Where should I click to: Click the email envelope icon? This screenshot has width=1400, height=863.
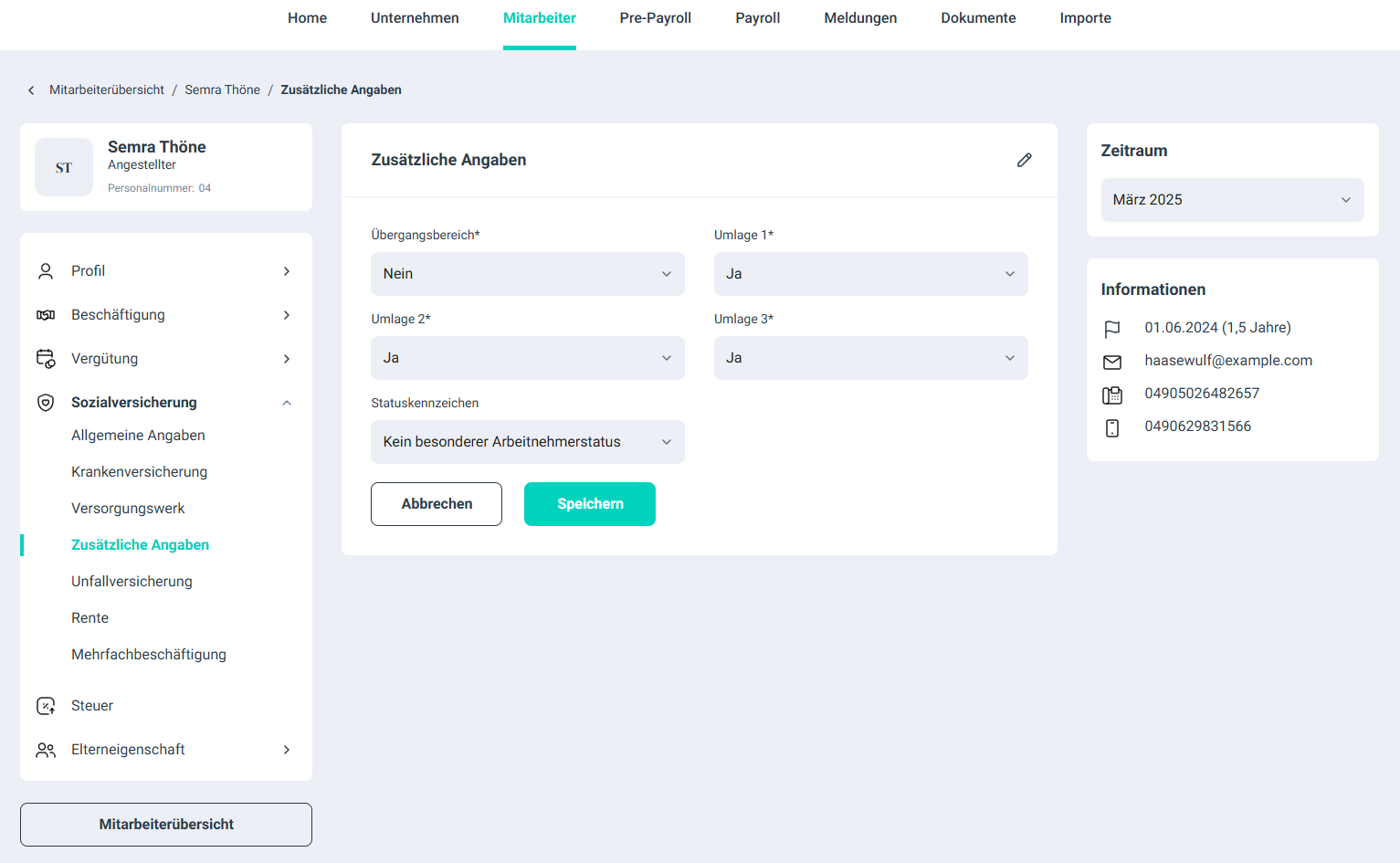point(1111,362)
